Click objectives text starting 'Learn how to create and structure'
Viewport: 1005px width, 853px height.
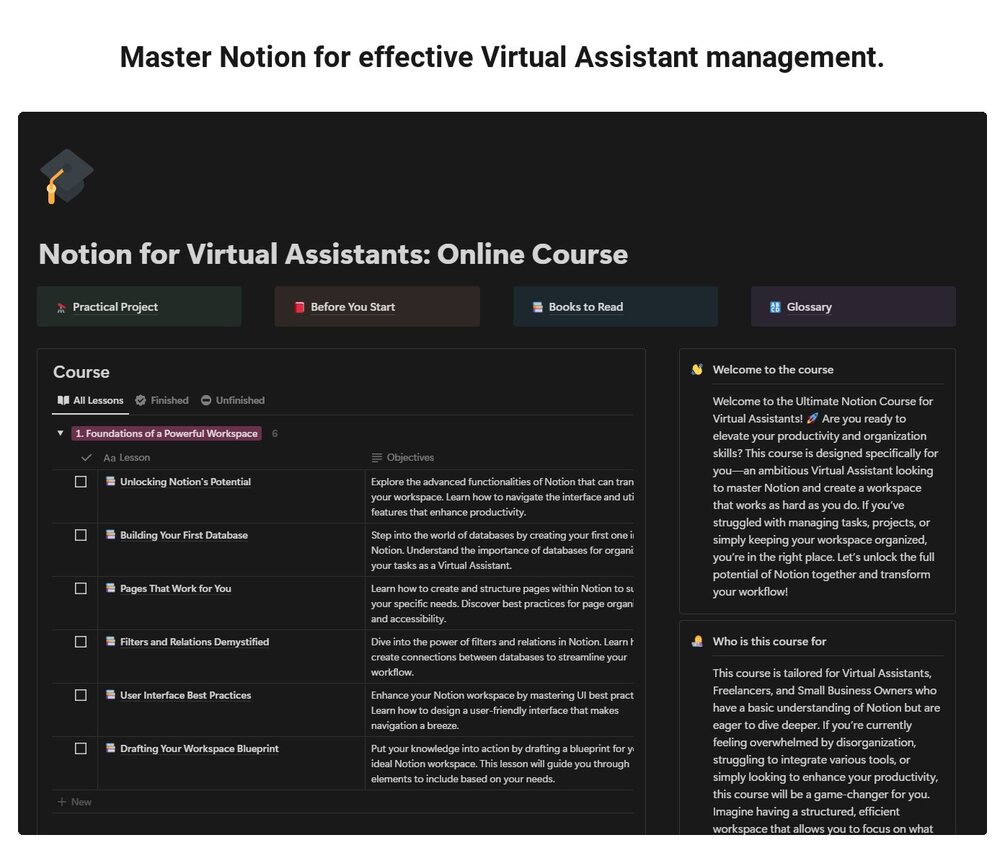pos(502,604)
